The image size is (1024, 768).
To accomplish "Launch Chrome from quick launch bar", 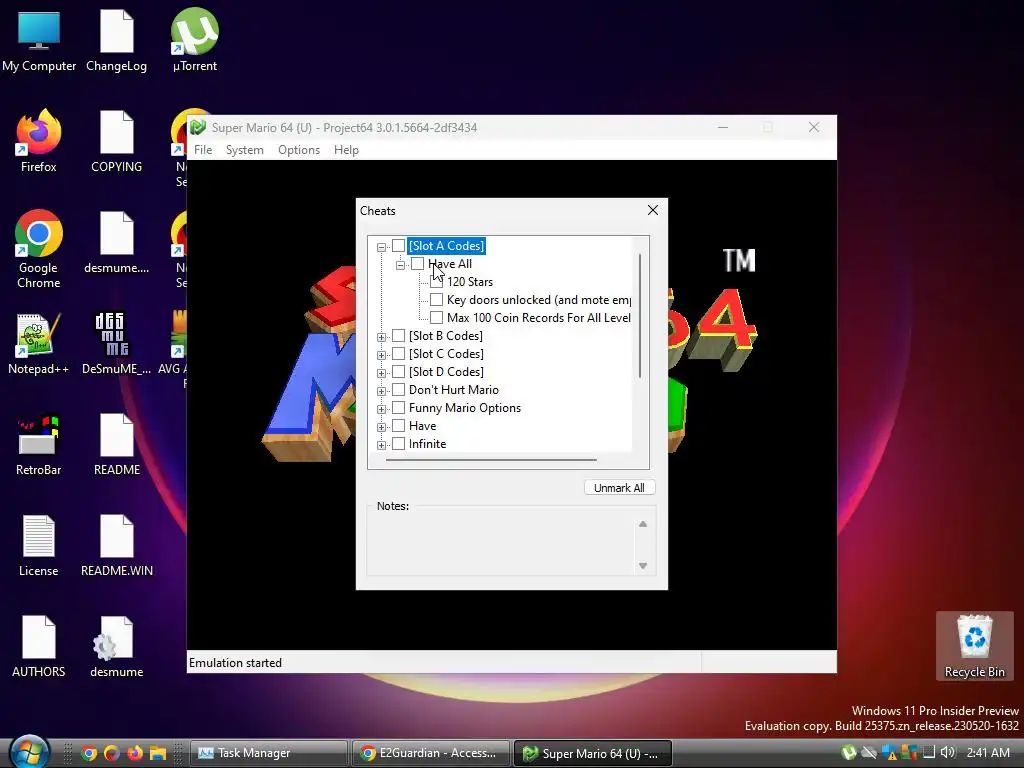I will pos(89,753).
